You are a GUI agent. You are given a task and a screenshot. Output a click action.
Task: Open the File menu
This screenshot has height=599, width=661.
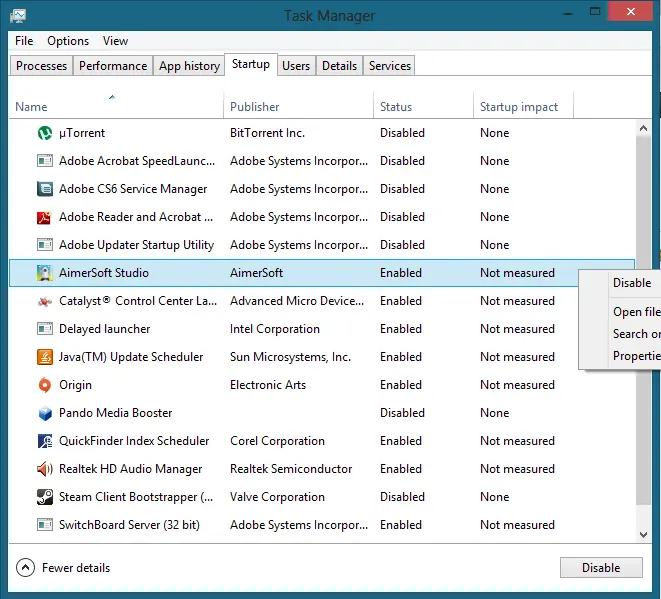(24, 41)
